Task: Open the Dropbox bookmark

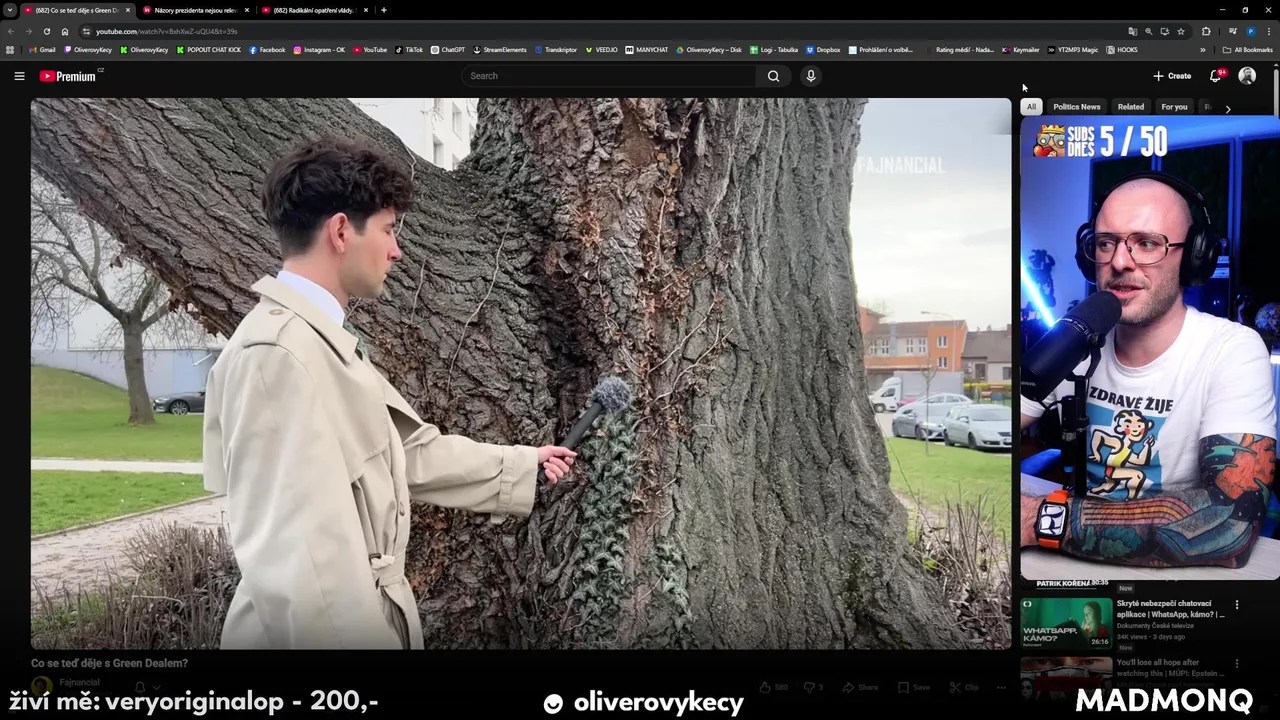Action: [x=823, y=50]
